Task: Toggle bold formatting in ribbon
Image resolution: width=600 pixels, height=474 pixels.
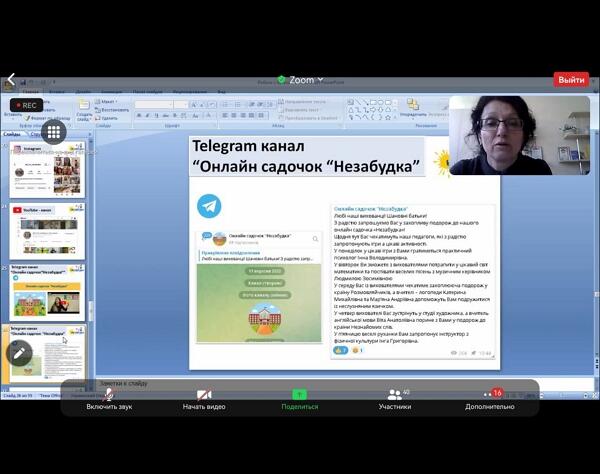Action: tap(139, 115)
